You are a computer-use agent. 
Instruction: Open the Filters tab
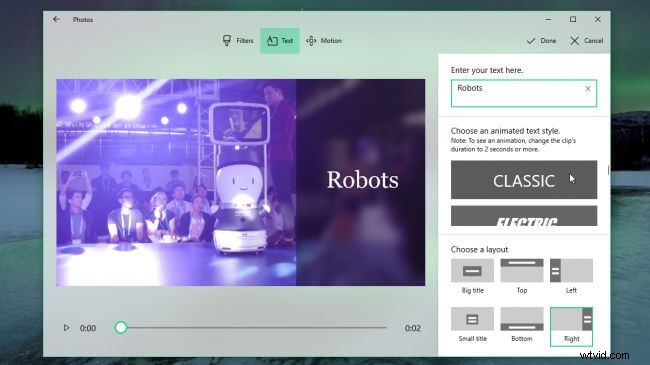click(238, 41)
